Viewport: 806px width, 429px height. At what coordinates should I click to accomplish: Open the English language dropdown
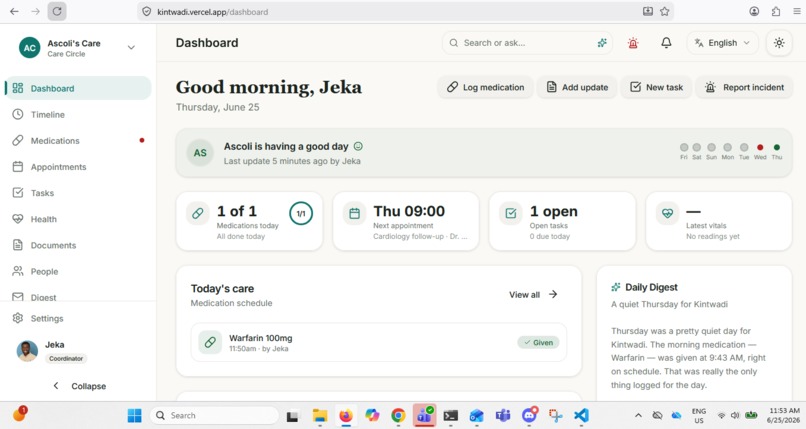722,43
